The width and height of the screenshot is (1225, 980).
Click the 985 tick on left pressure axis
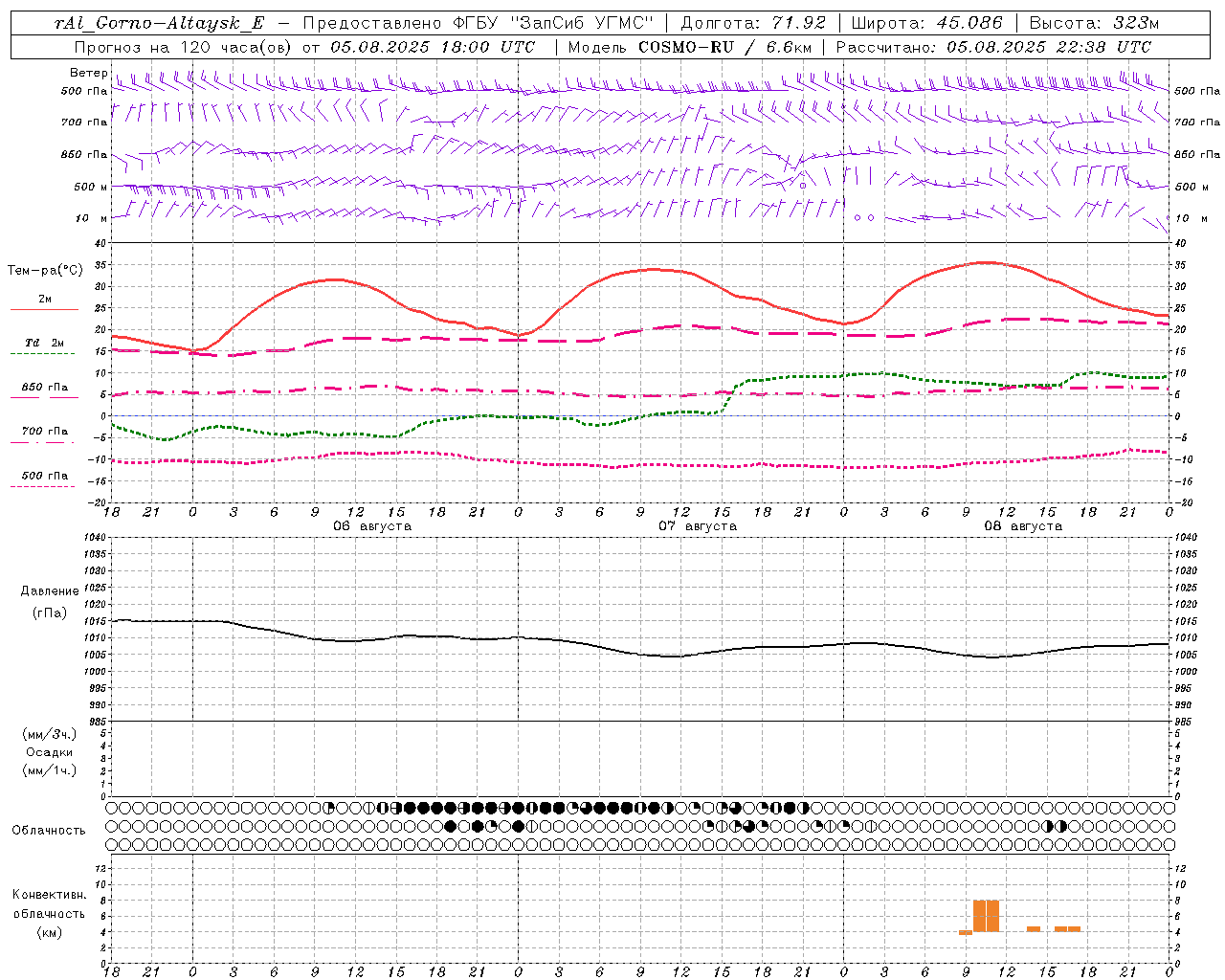(99, 722)
